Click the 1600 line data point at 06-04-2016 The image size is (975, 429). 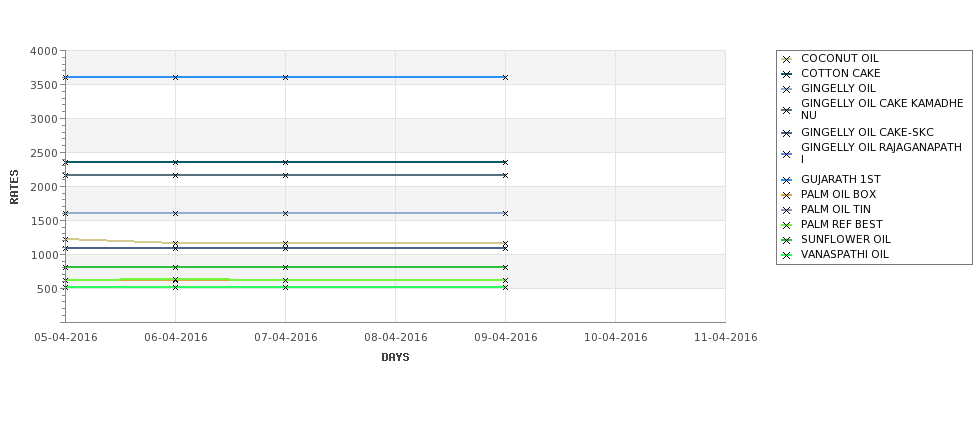click(175, 213)
